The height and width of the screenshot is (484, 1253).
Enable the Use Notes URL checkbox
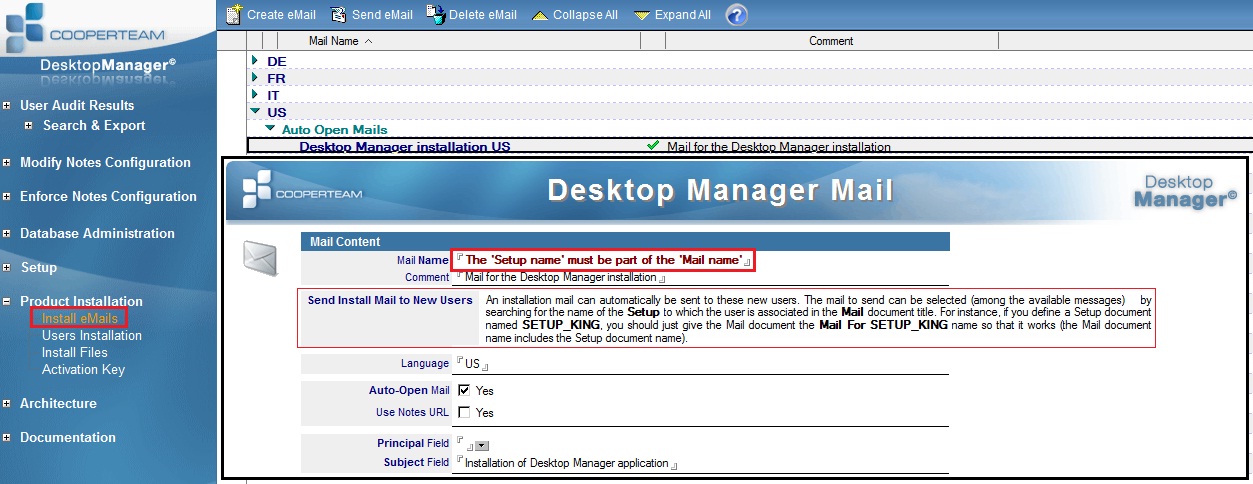coord(464,412)
